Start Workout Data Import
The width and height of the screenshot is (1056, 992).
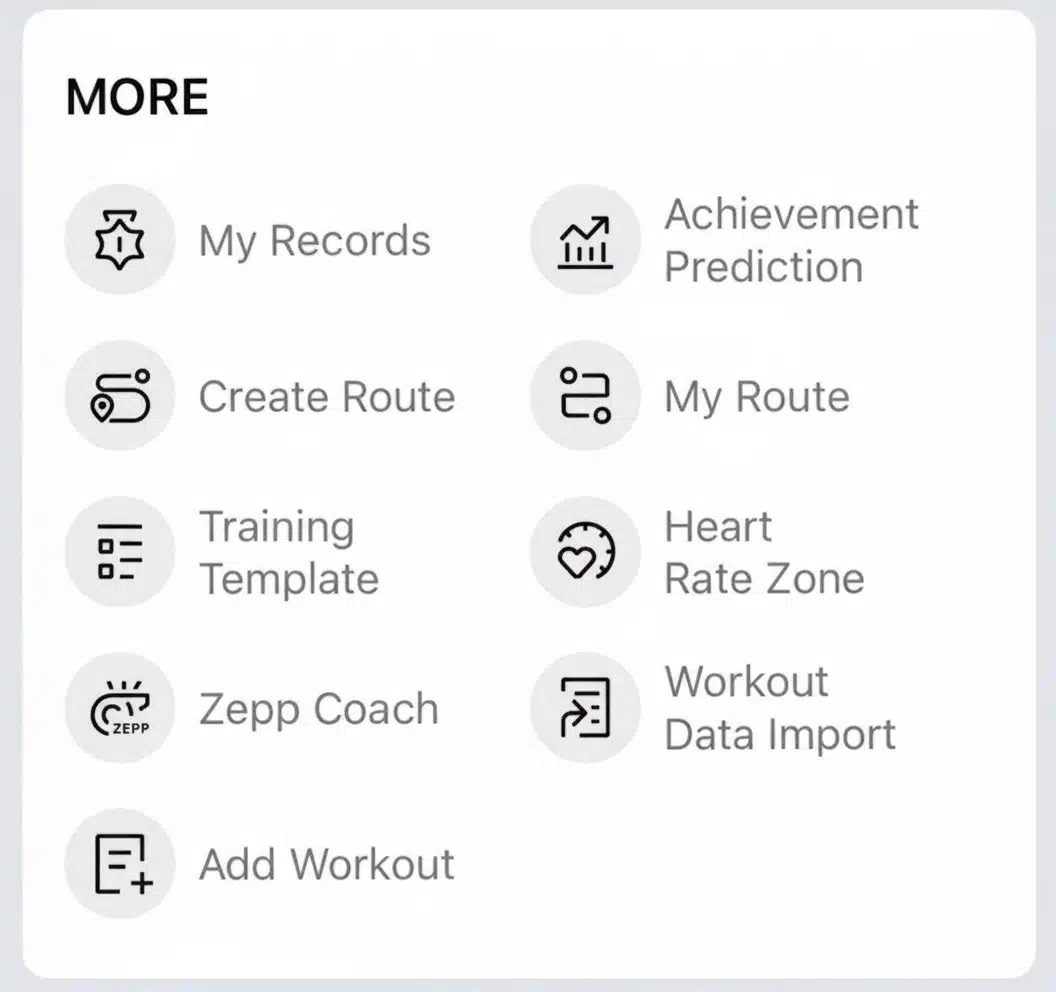pos(779,707)
